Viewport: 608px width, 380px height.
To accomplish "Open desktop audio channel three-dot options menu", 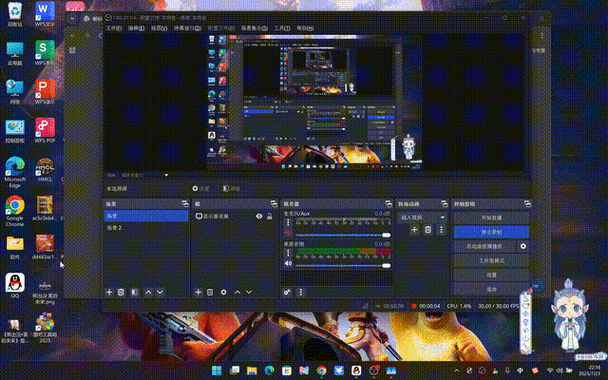I will coord(288,253).
